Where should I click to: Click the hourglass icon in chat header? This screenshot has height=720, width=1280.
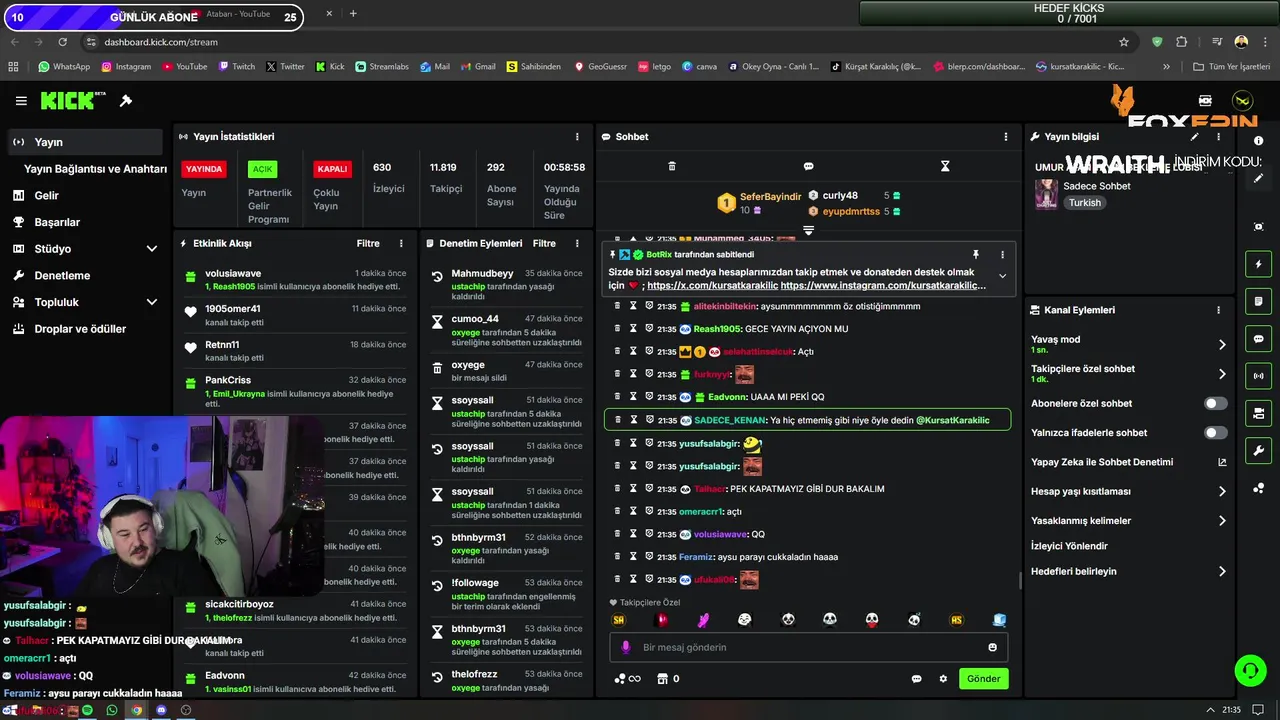point(945,166)
